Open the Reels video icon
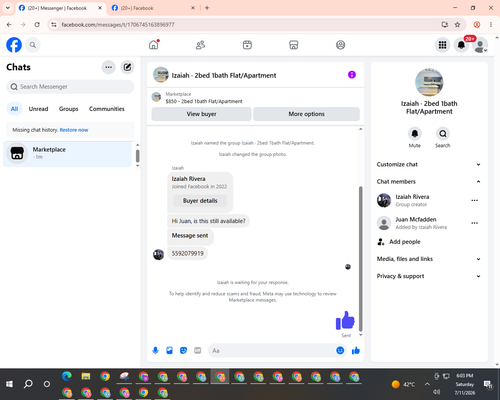 247,45
